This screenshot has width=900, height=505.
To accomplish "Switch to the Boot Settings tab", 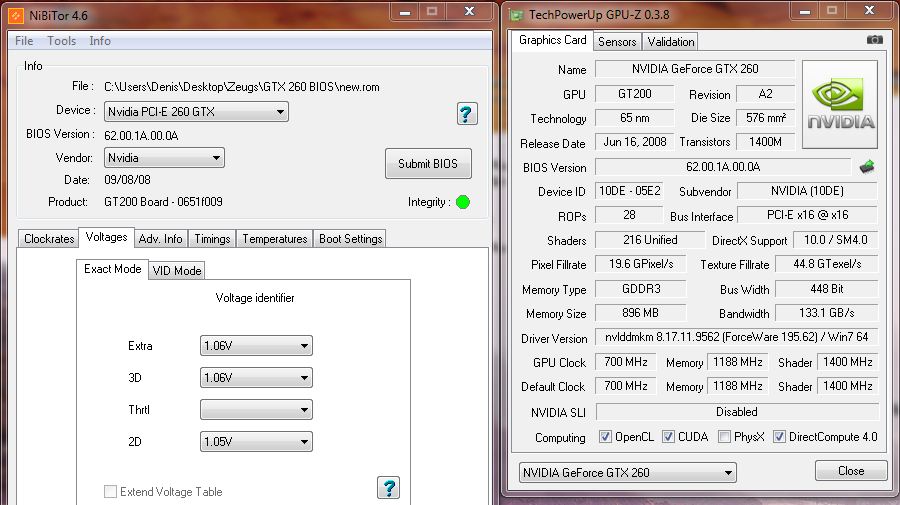I will (x=350, y=239).
